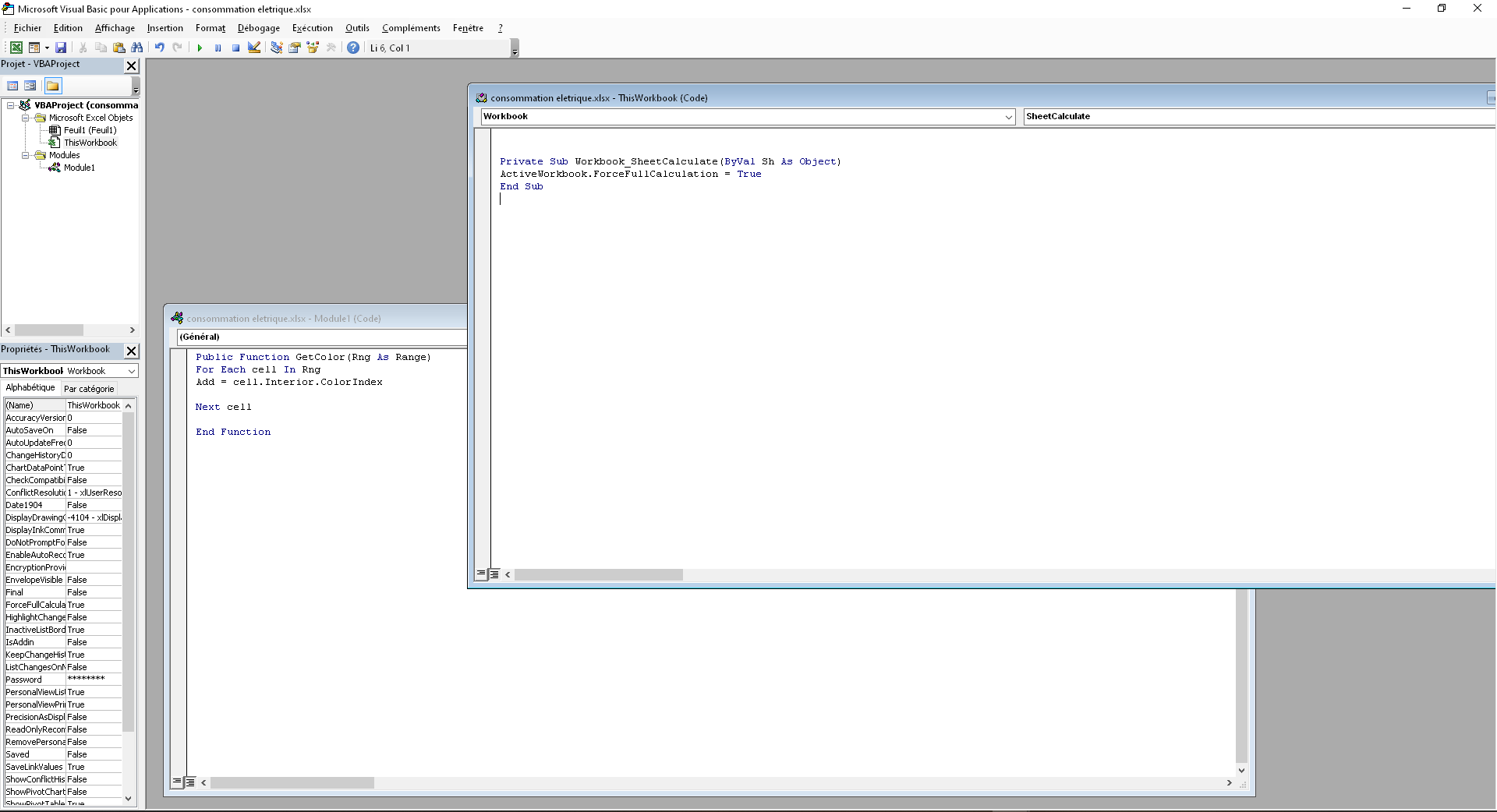The width and height of the screenshot is (1497, 812).
Task: Collapse the VBAProject root tree node
Action: point(11,105)
